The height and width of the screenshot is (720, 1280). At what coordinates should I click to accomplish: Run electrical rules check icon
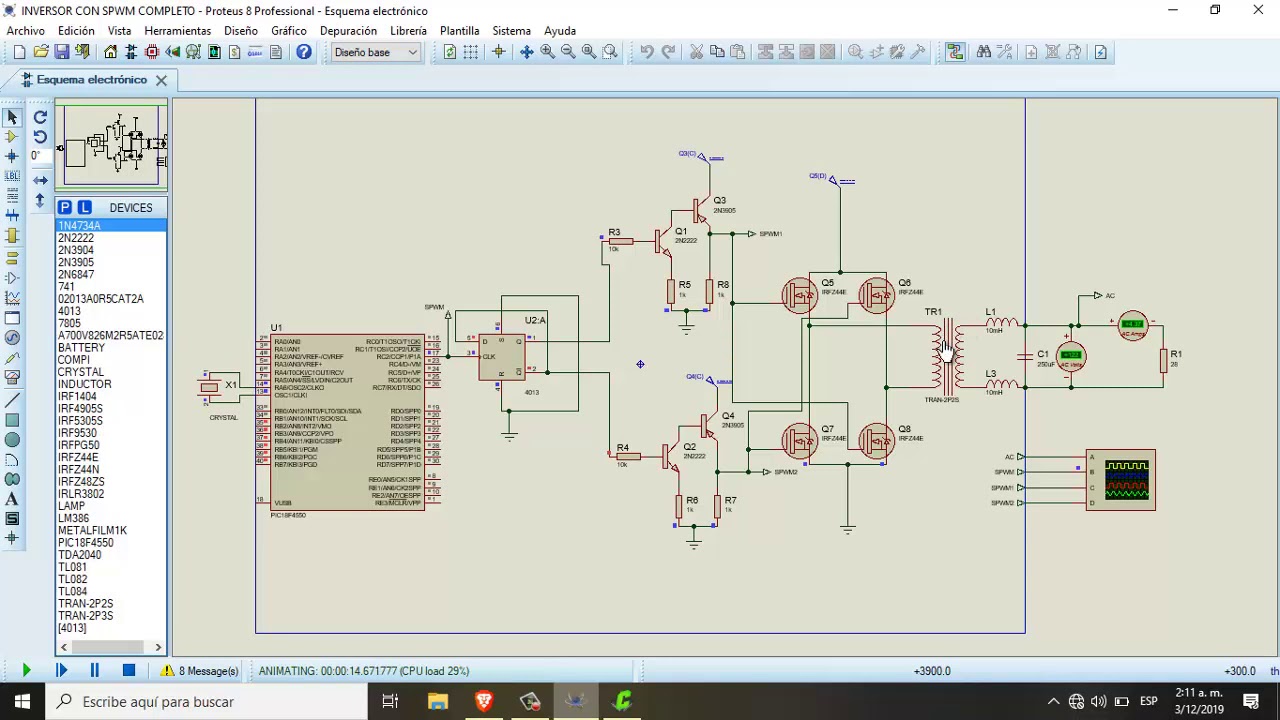pos(1101,52)
